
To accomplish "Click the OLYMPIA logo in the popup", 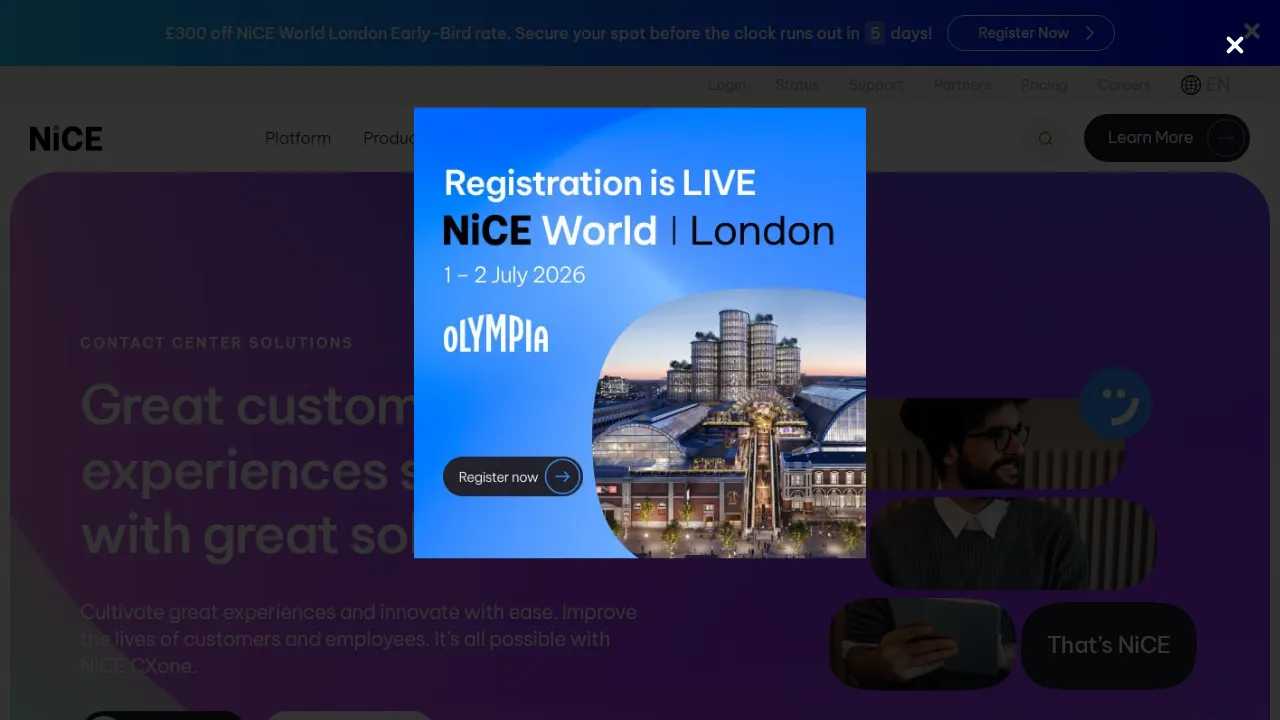I will (496, 336).
